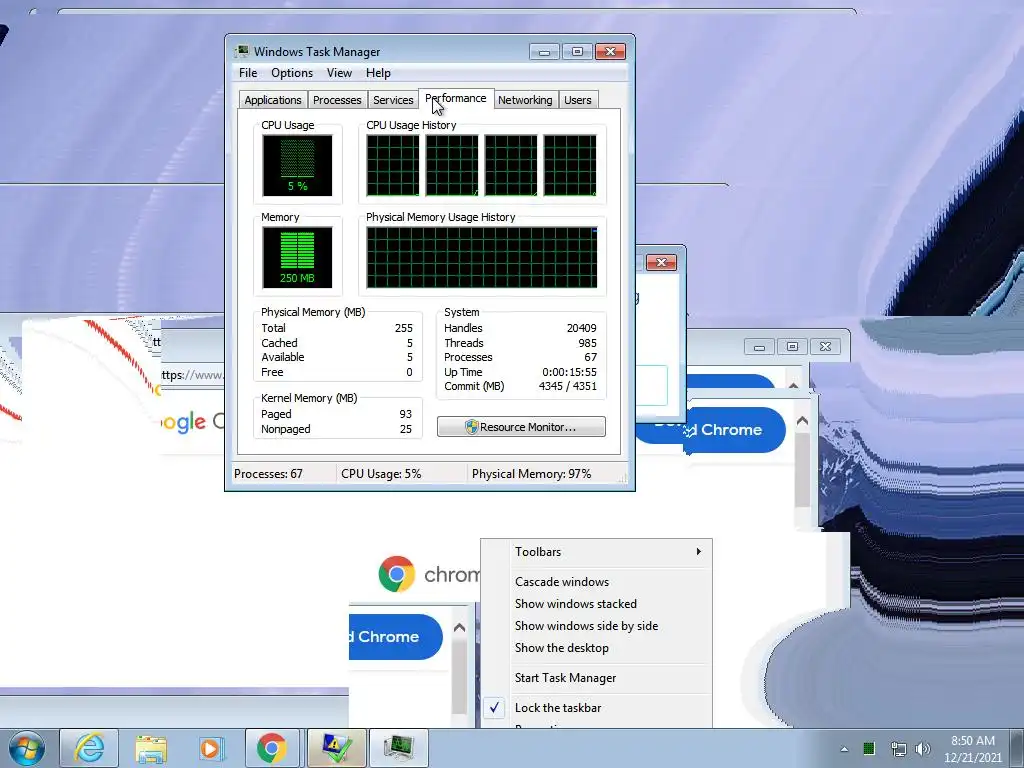
Task: Activate the Task Manager taskbar icon
Action: [398, 748]
